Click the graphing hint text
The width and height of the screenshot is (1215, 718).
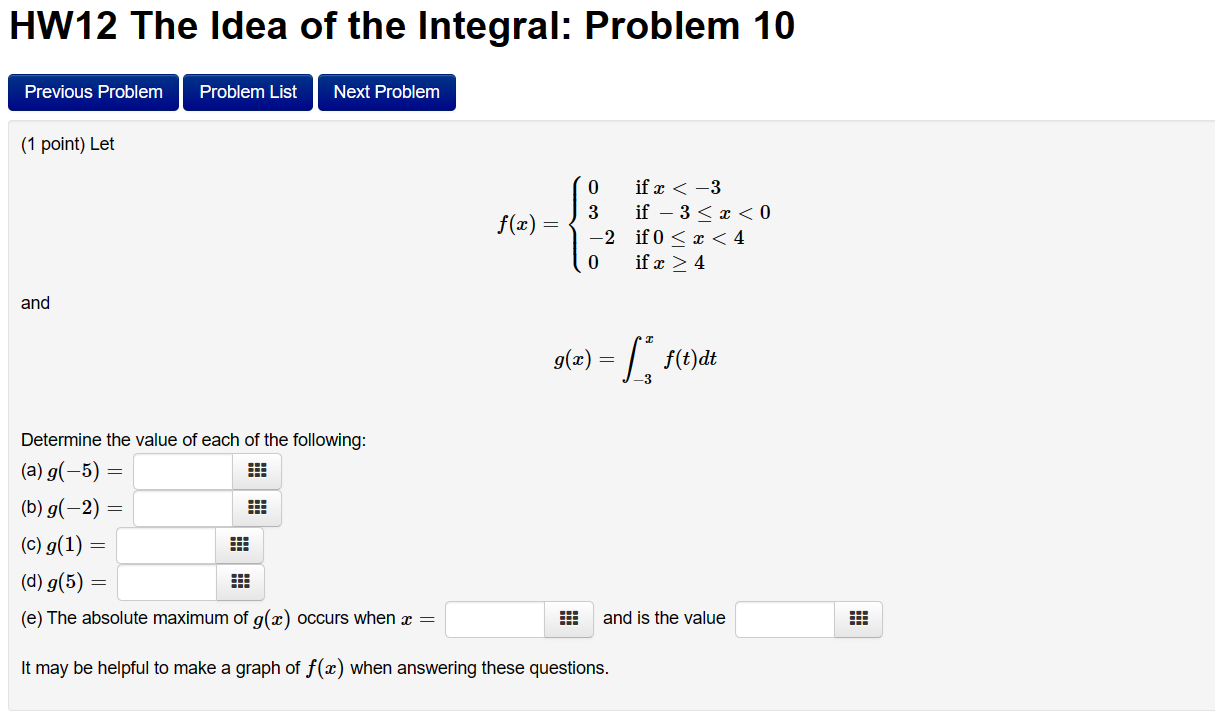pyautogui.click(x=316, y=667)
